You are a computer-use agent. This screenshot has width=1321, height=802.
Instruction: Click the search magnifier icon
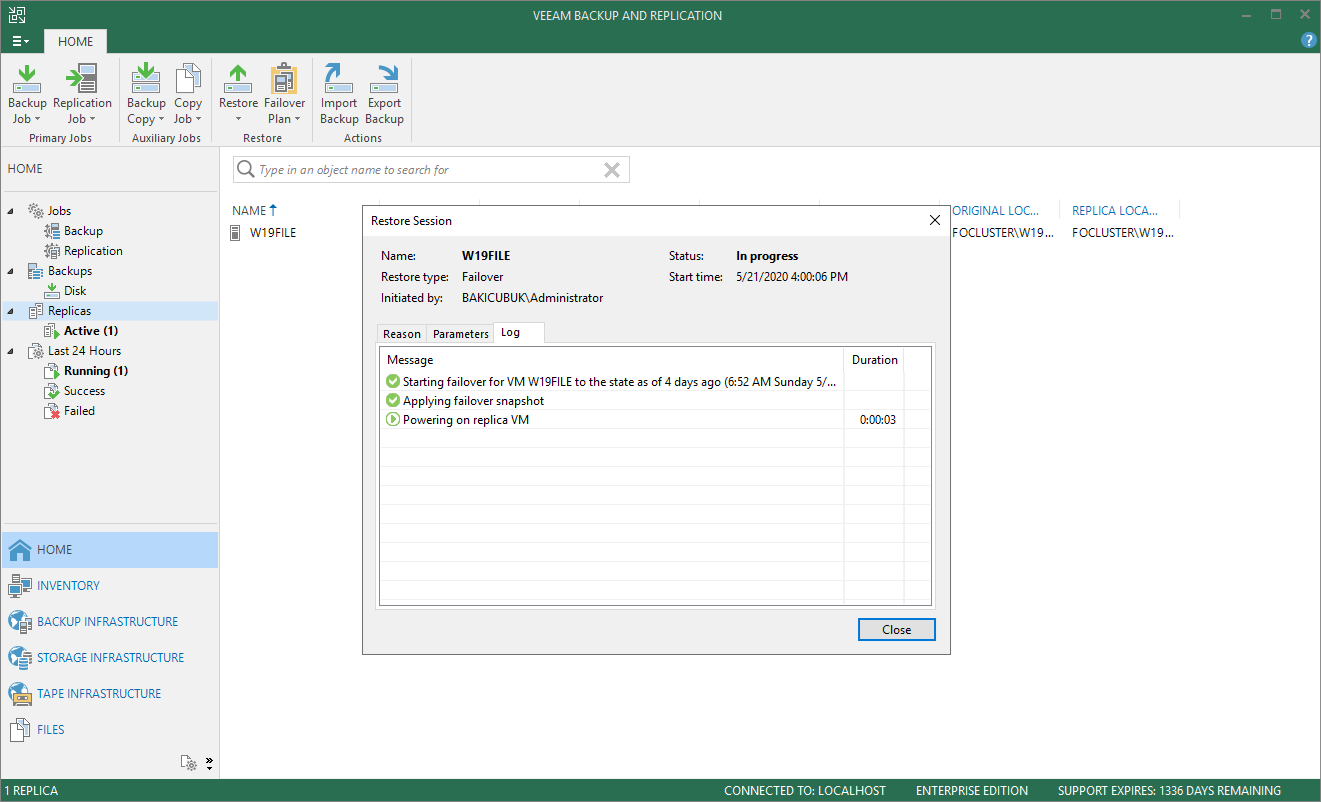pos(246,170)
